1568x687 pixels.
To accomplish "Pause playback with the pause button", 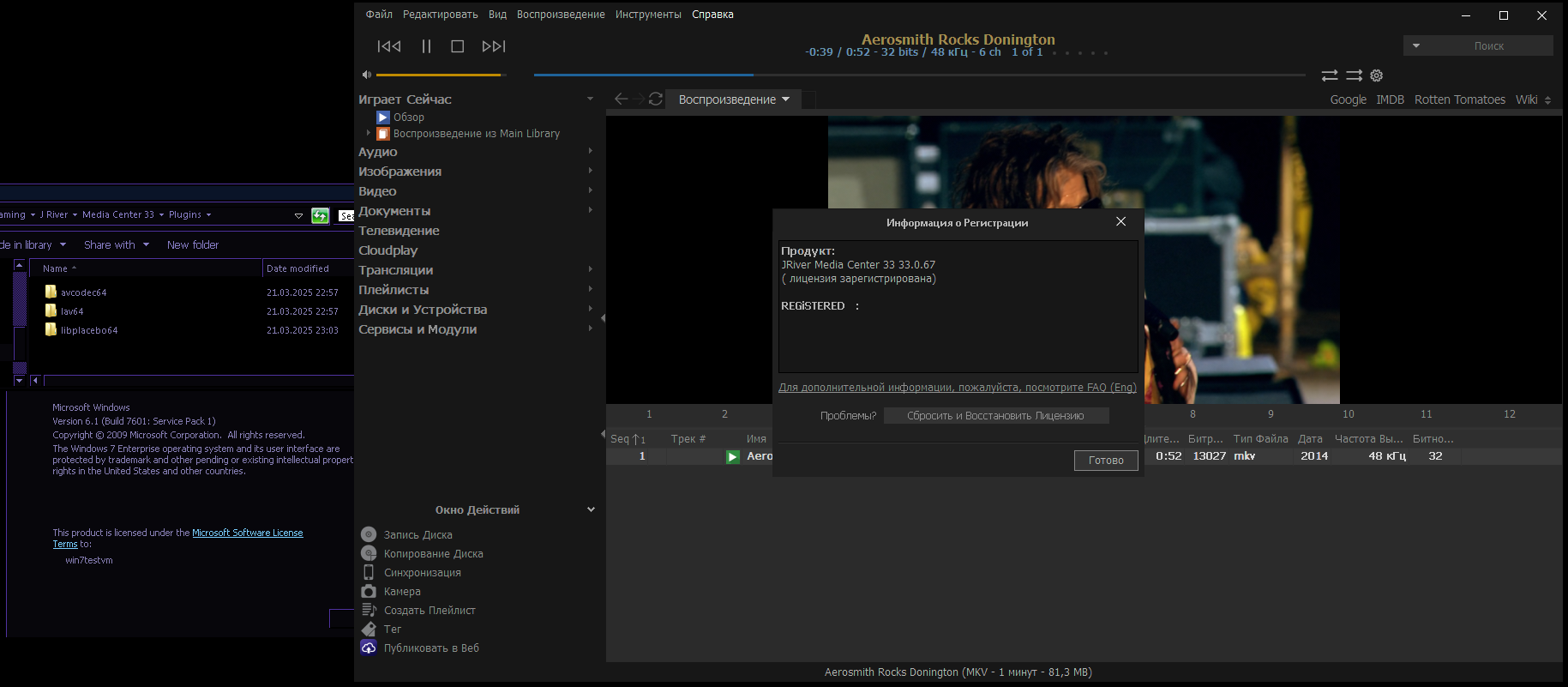I will click(426, 46).
